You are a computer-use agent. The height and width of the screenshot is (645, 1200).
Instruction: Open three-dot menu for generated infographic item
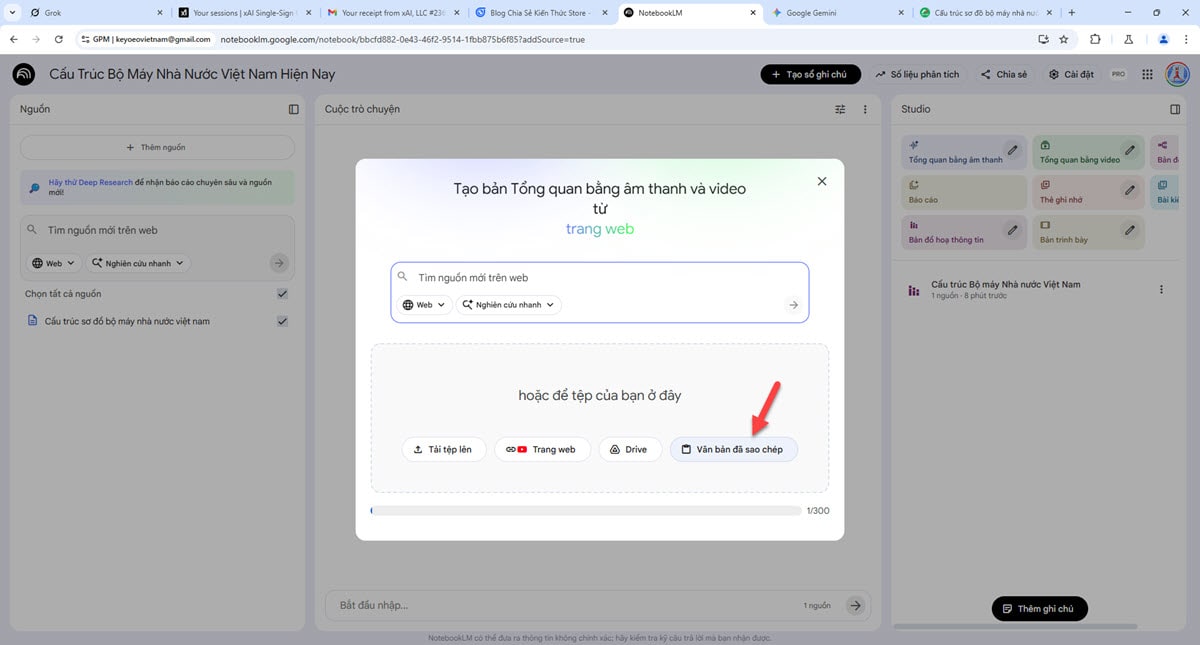point(1161,290)
